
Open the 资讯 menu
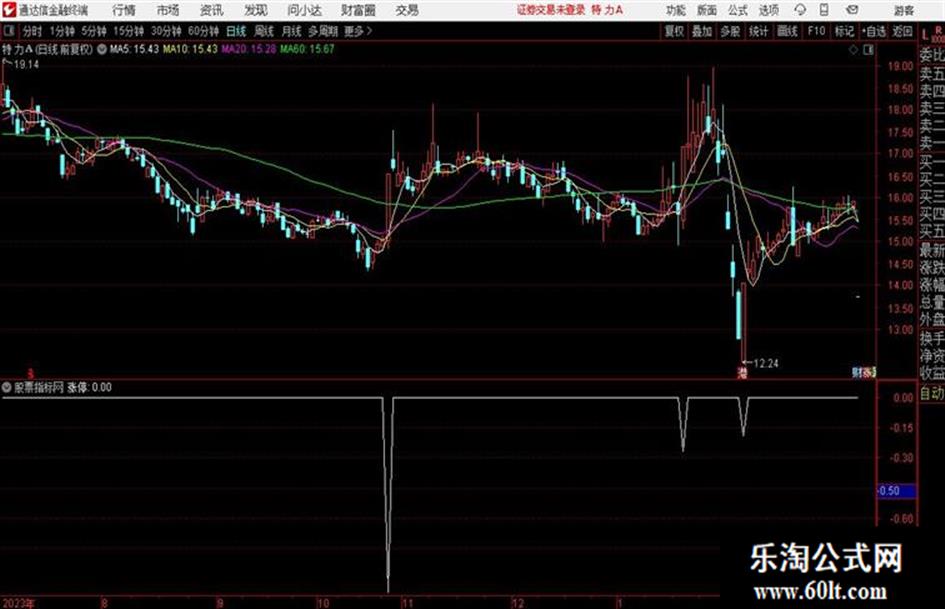click(x=212, y=10)
